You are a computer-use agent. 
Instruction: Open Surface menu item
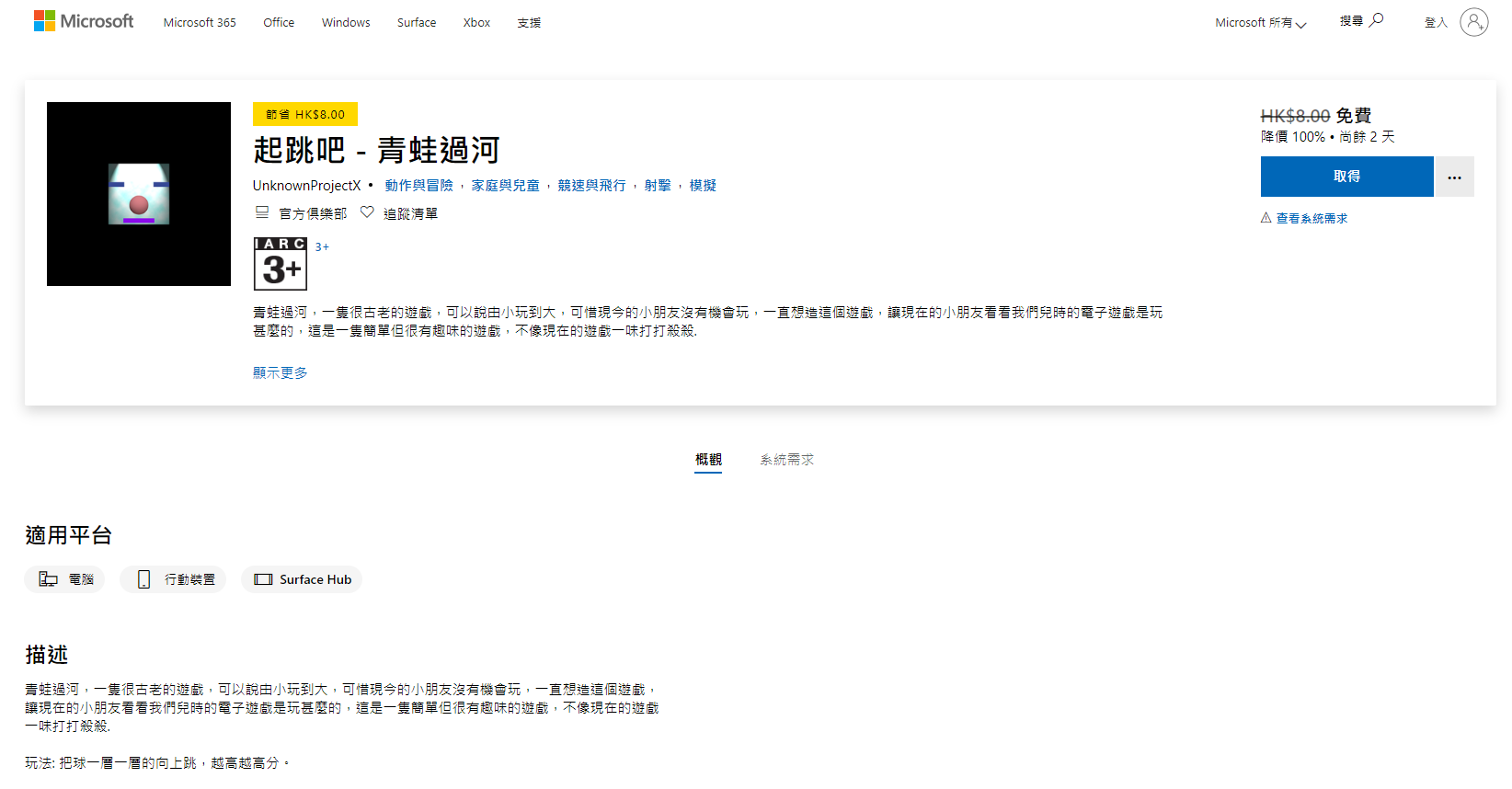click(417, 22)
